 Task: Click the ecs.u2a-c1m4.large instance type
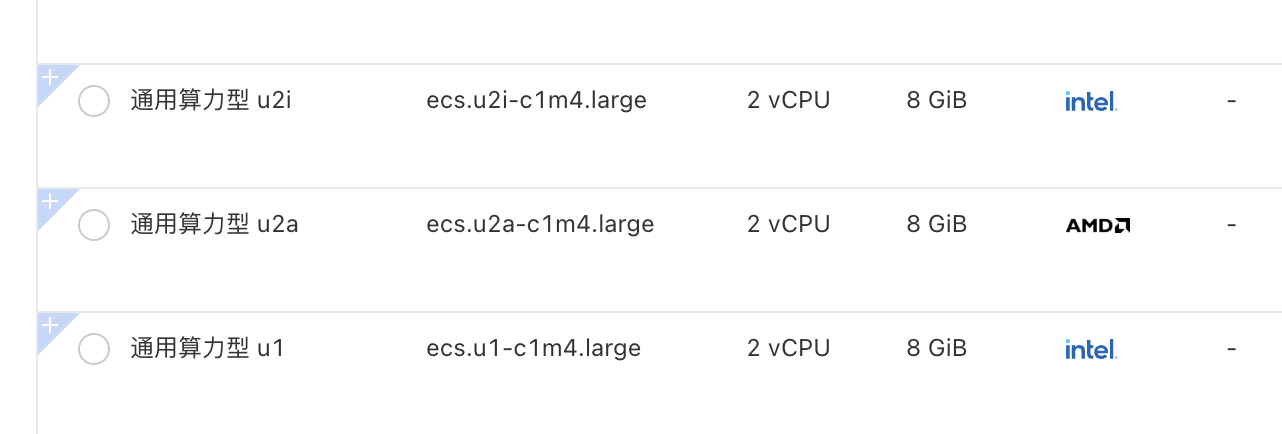[x=540, y=225]
